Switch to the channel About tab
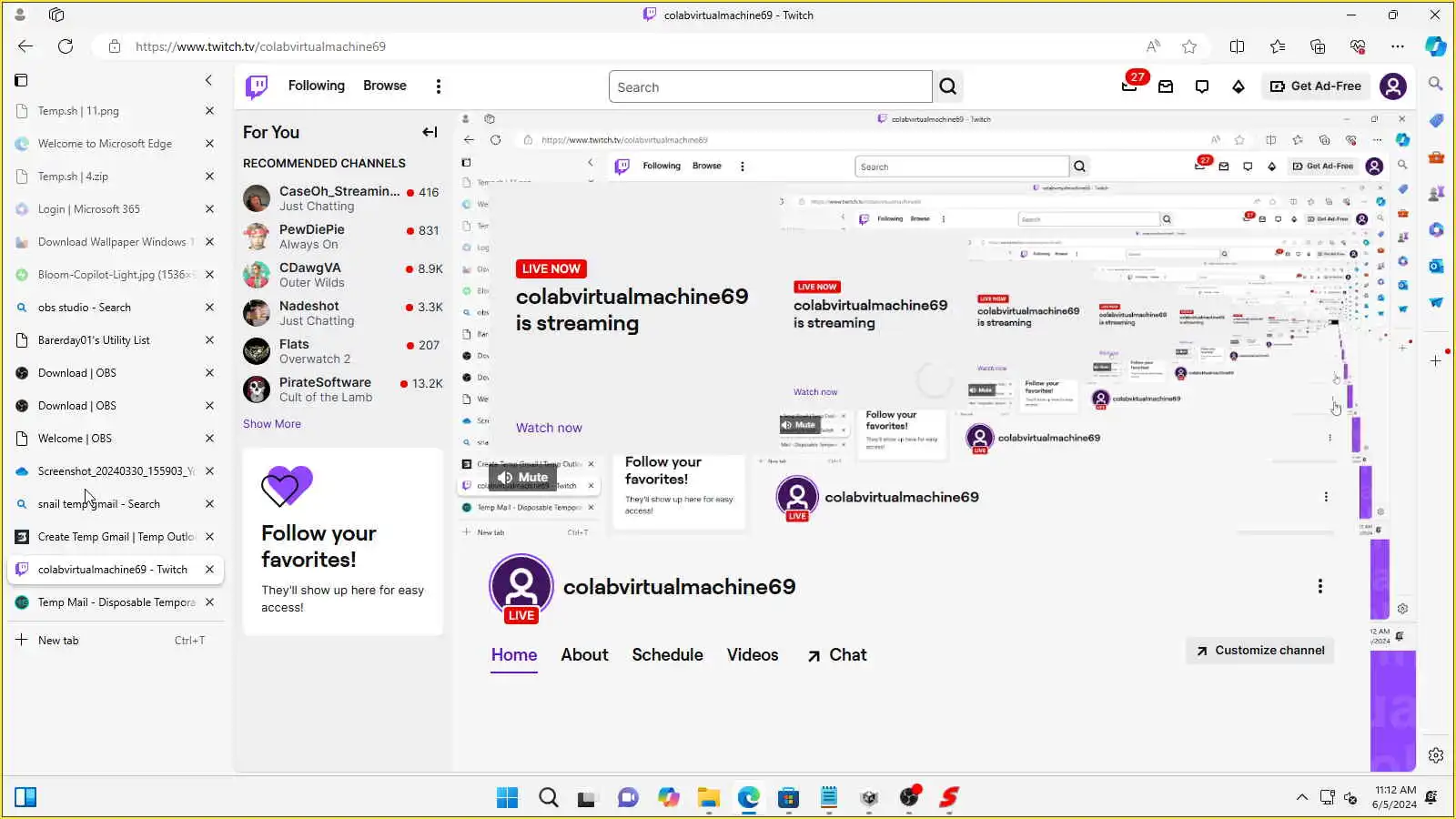This screenshot has height=819, width=1456. click(584, 655)
